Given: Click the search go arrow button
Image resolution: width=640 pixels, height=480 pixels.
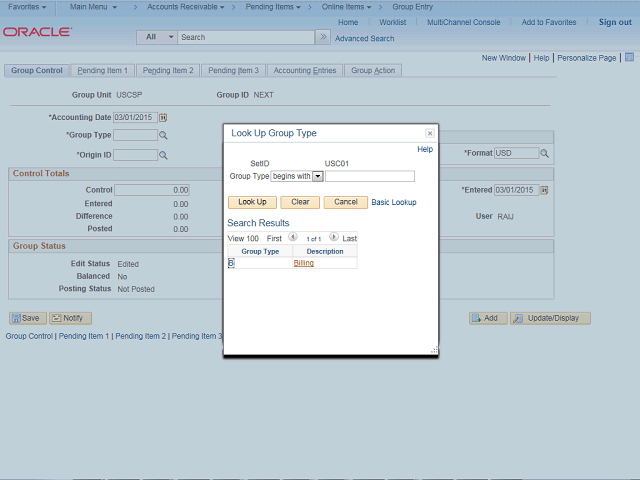Looking at the screenshot, I should pyautogui.click(x=322, y=37).
